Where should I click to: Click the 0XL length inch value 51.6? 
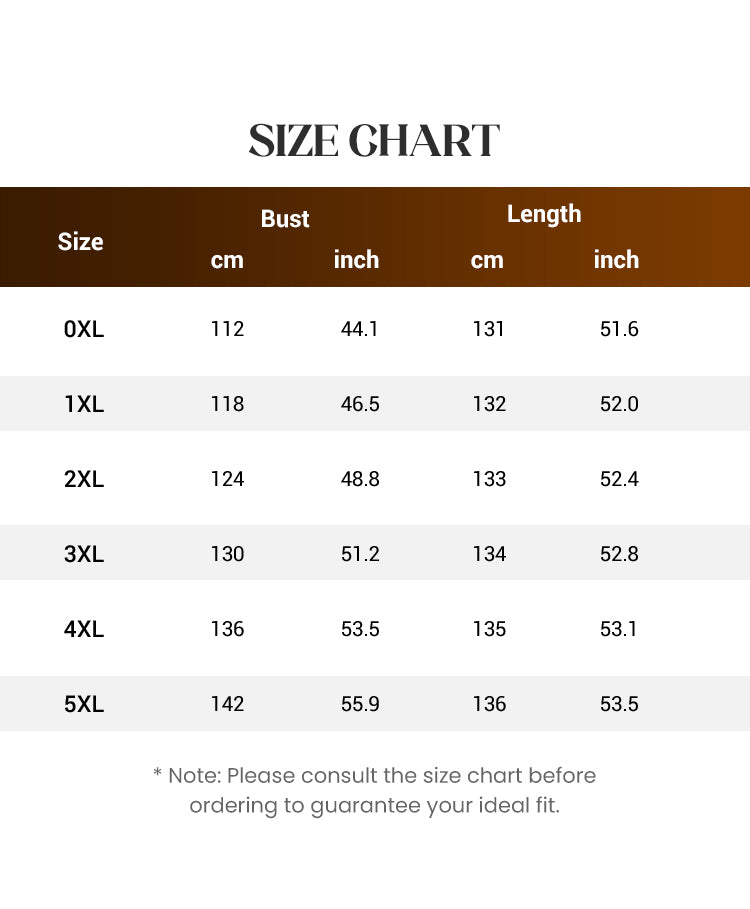click(619, 329)
